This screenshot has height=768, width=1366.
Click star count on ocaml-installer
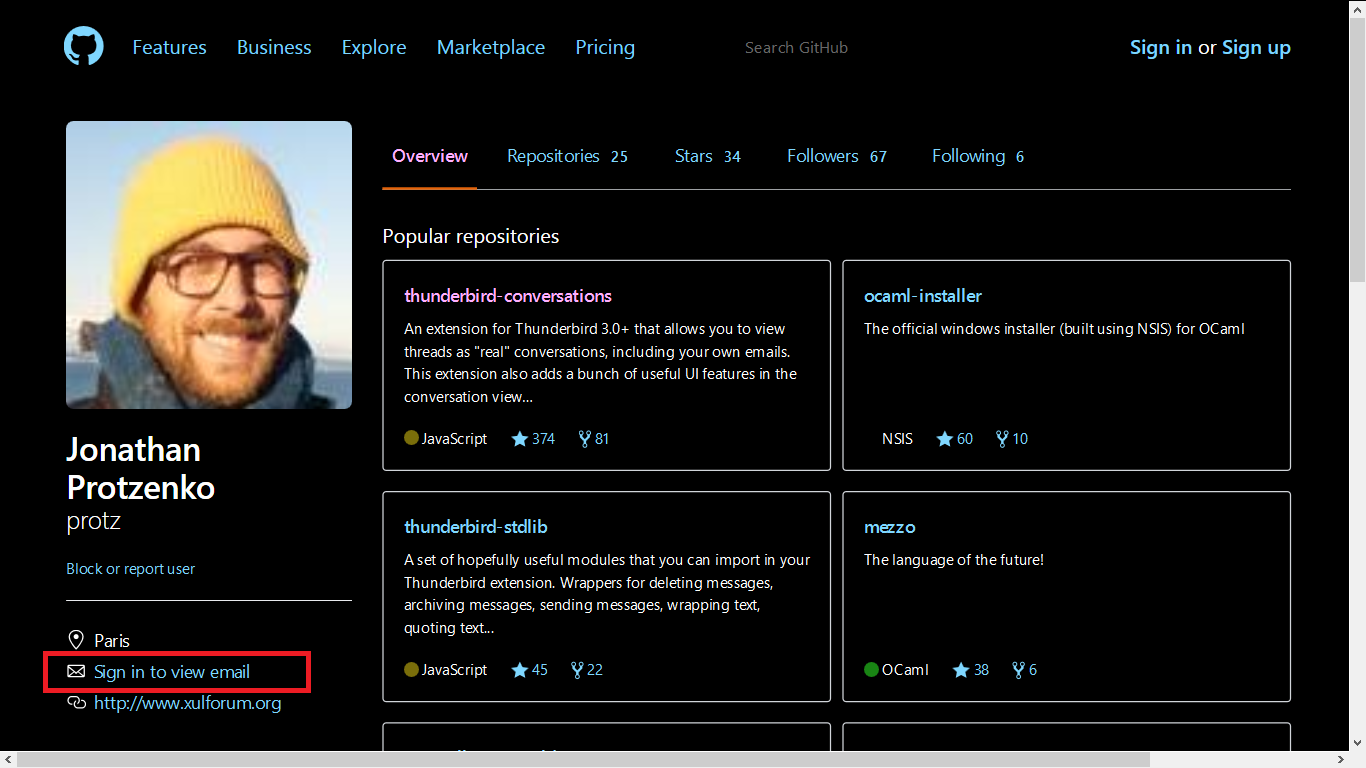point(955,439)
